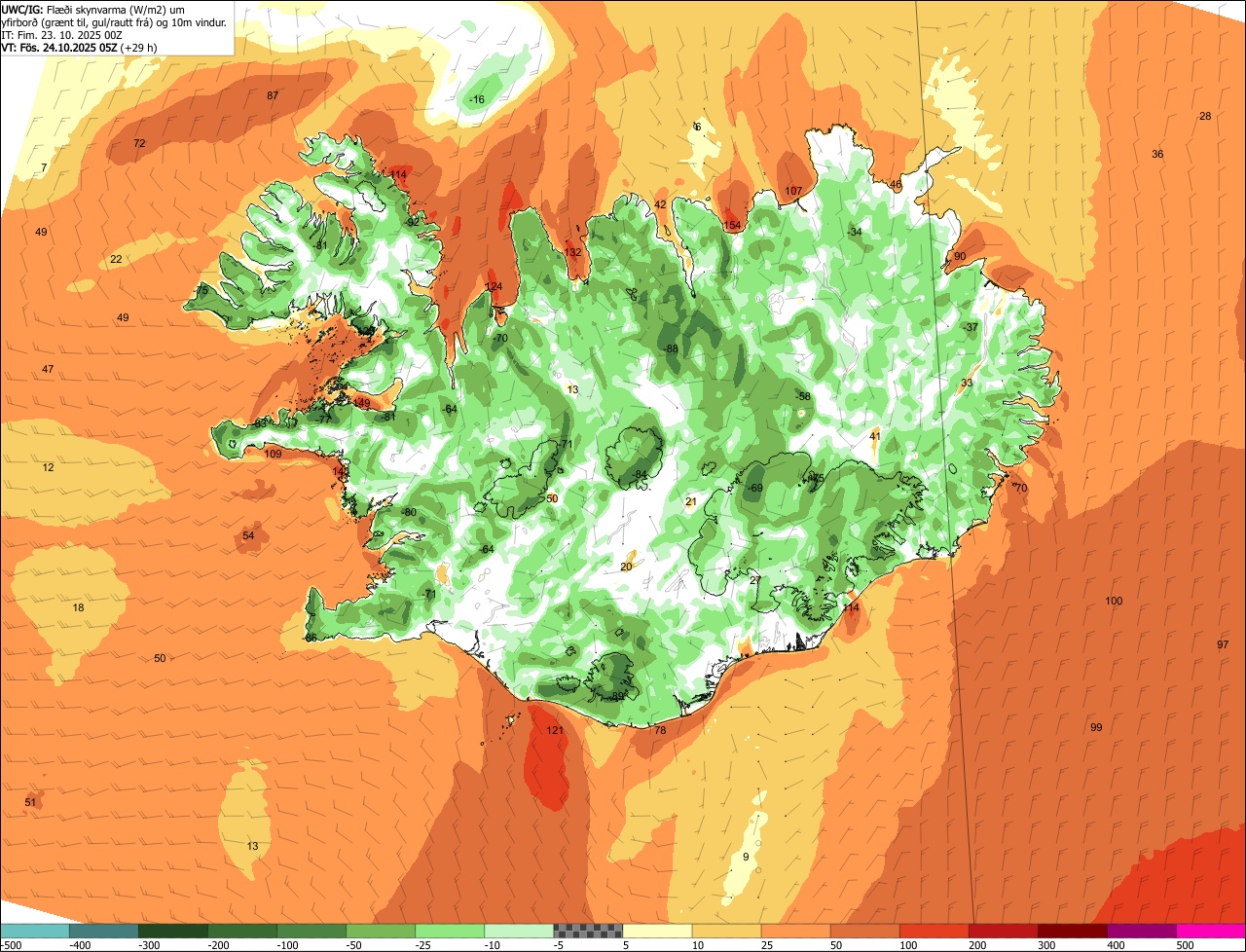Select the orange legend swatch between 25 and 50

tap(795, 931)
